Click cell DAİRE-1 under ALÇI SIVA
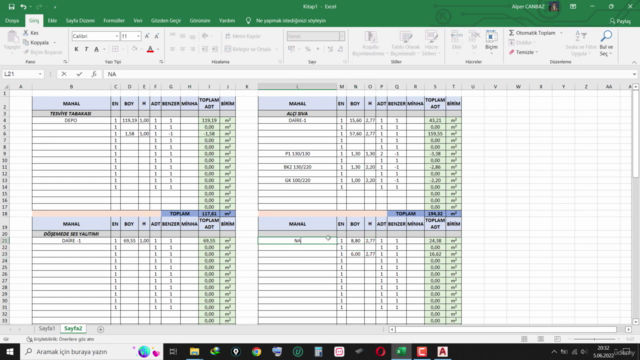This screenshot has height=360, width=640. coord(297,120)
